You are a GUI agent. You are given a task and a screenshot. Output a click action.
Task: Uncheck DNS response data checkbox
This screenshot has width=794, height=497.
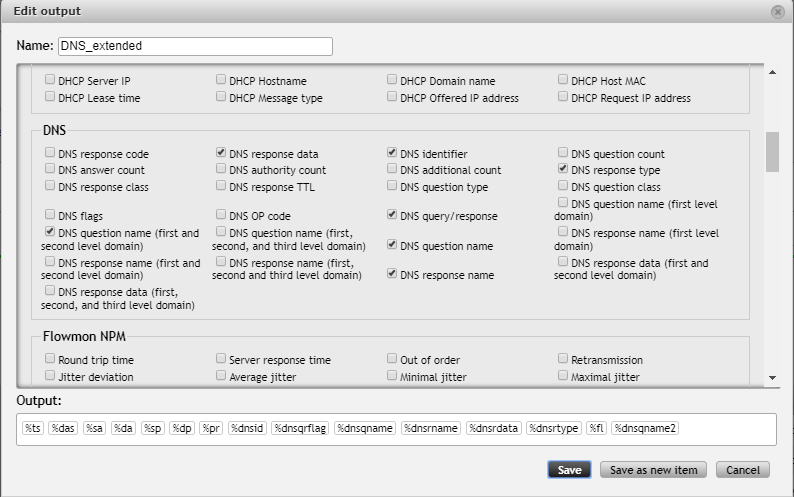tap(221, 154)
